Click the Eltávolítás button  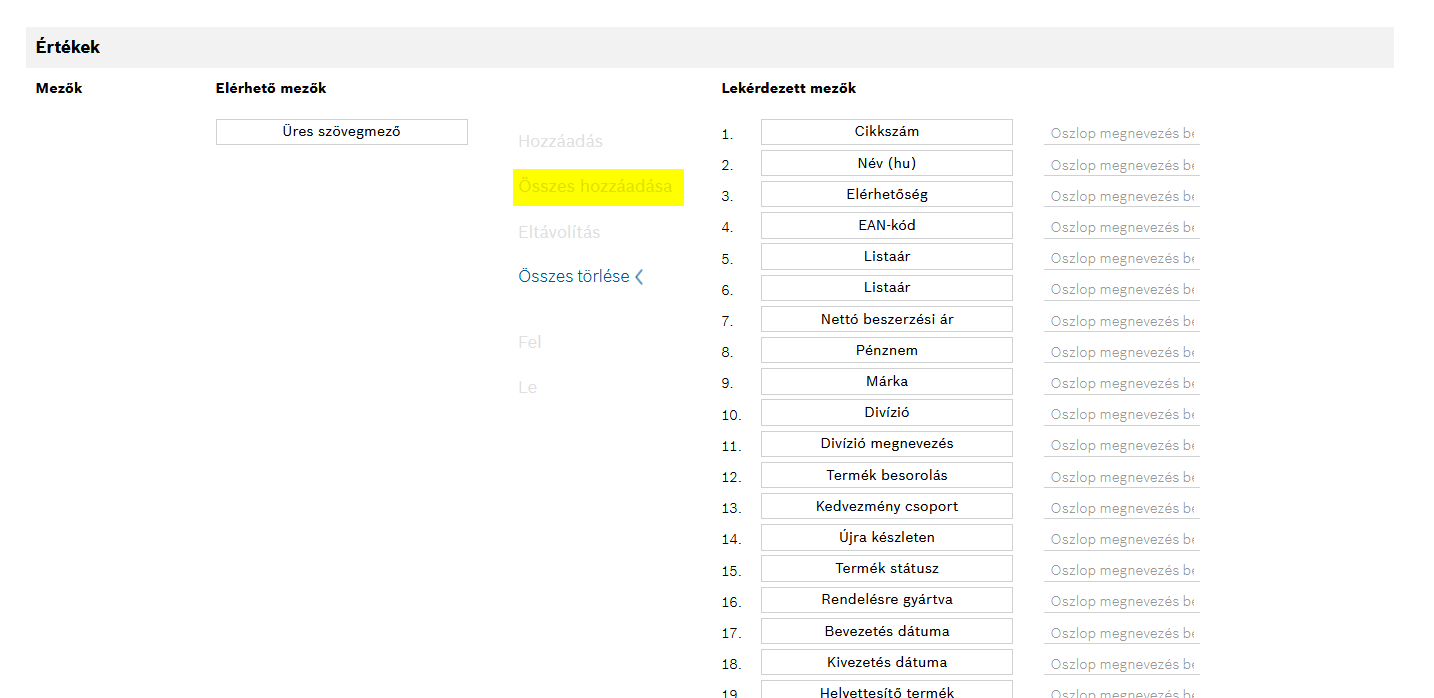[559, 232]
